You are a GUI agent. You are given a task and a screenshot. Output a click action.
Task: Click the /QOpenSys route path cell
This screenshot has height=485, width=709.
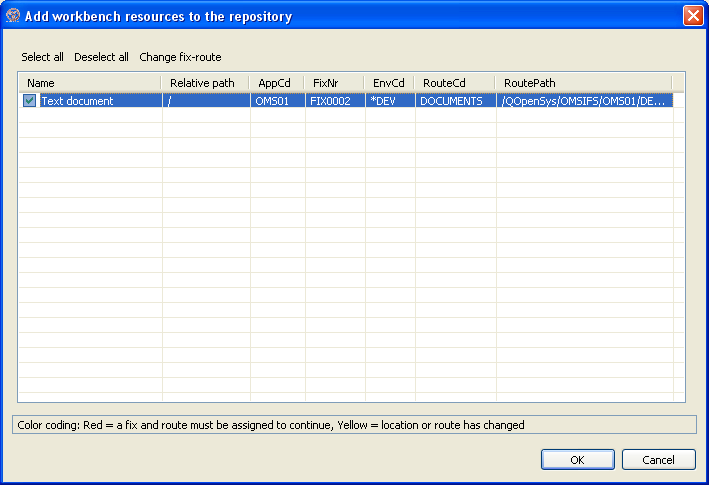[585, 101]
